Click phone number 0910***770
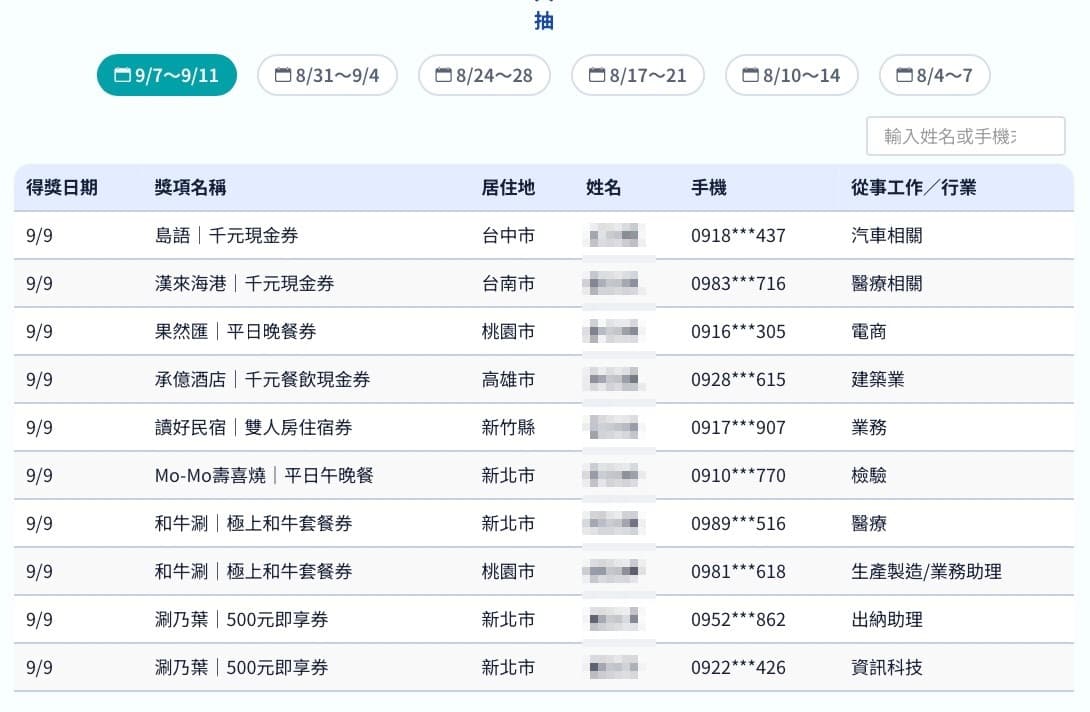The width and height of the screenshot is (1090, 712). coord(738,476)
